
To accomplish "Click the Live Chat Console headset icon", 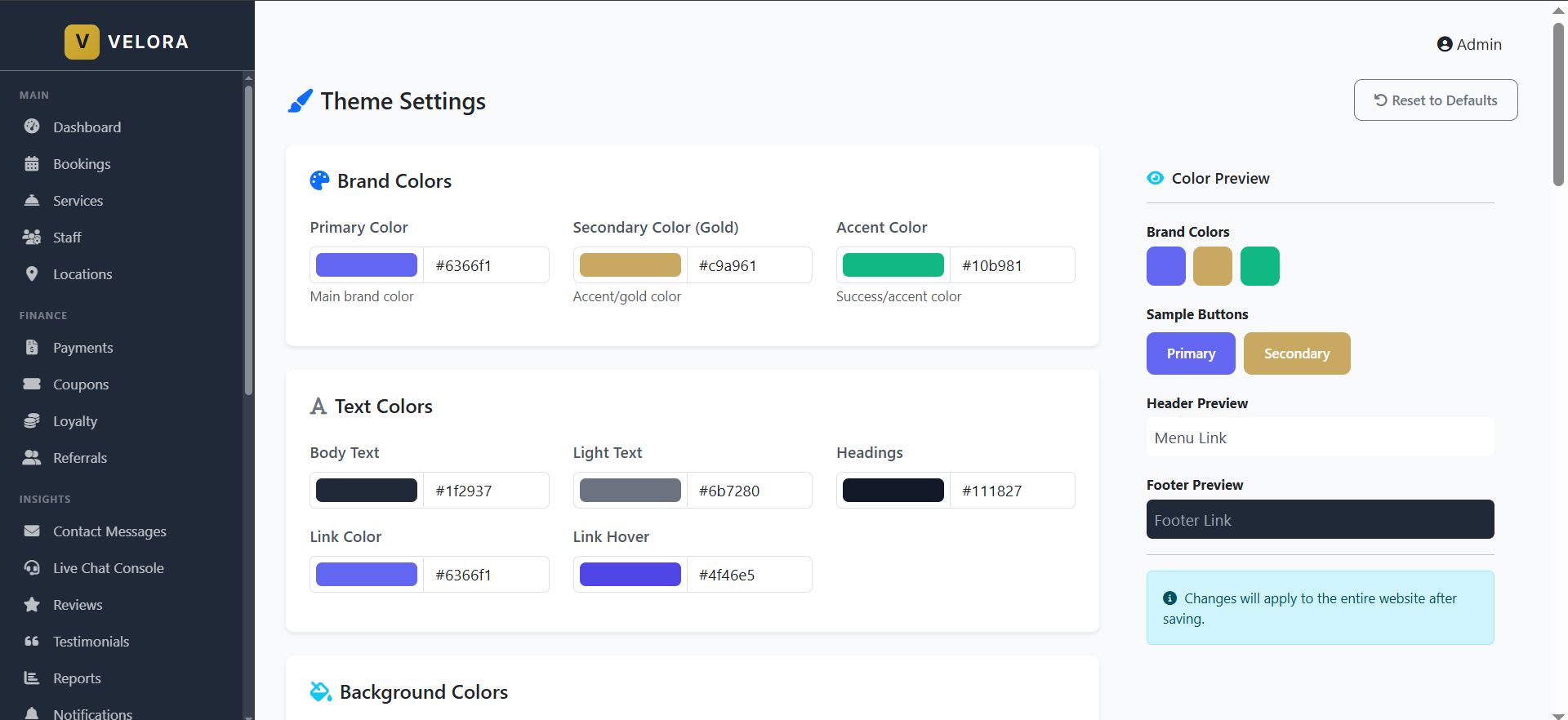I will [32, 568].
